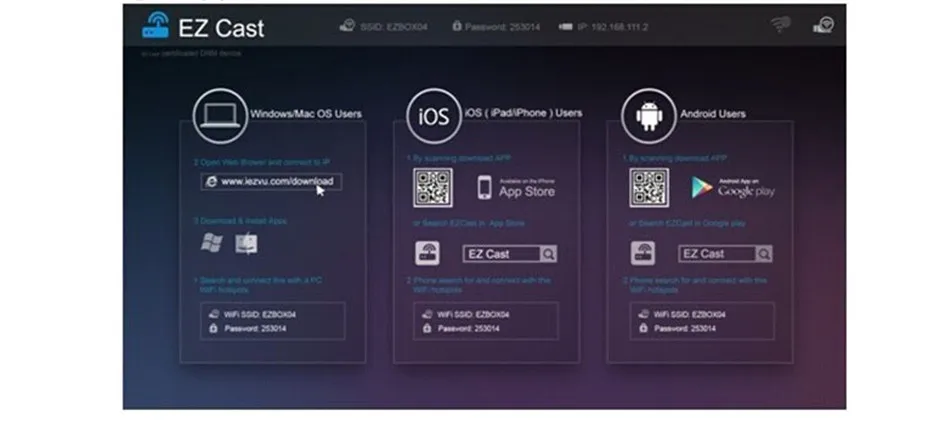
Task: Click the iOS circle icon
Action: (x=434, y=116)
